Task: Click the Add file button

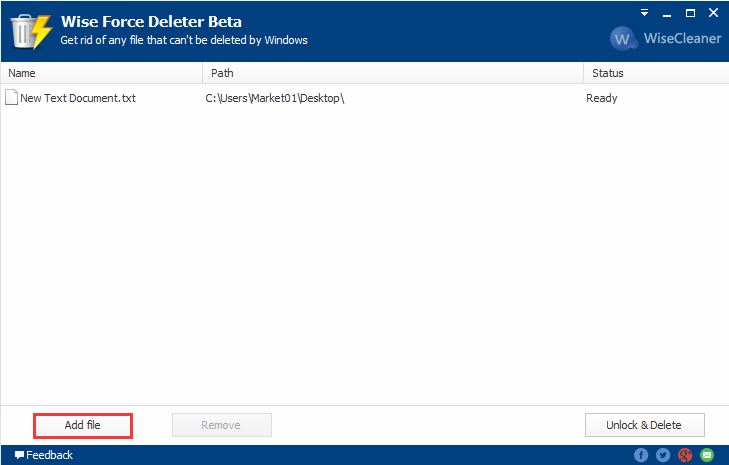Action: pyautogui.click(x=83, y=425)
